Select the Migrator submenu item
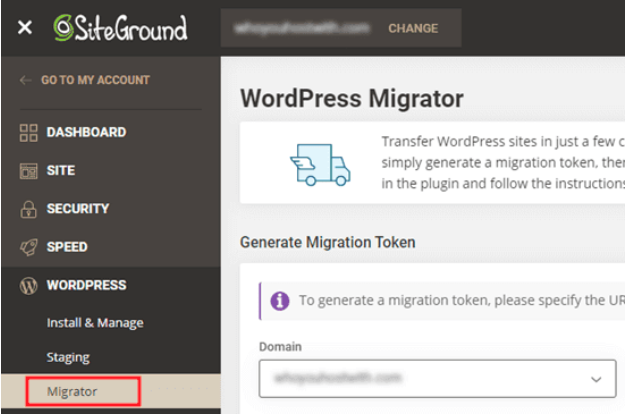The height and width of the screenshot is (419, 631). point(72,392)
